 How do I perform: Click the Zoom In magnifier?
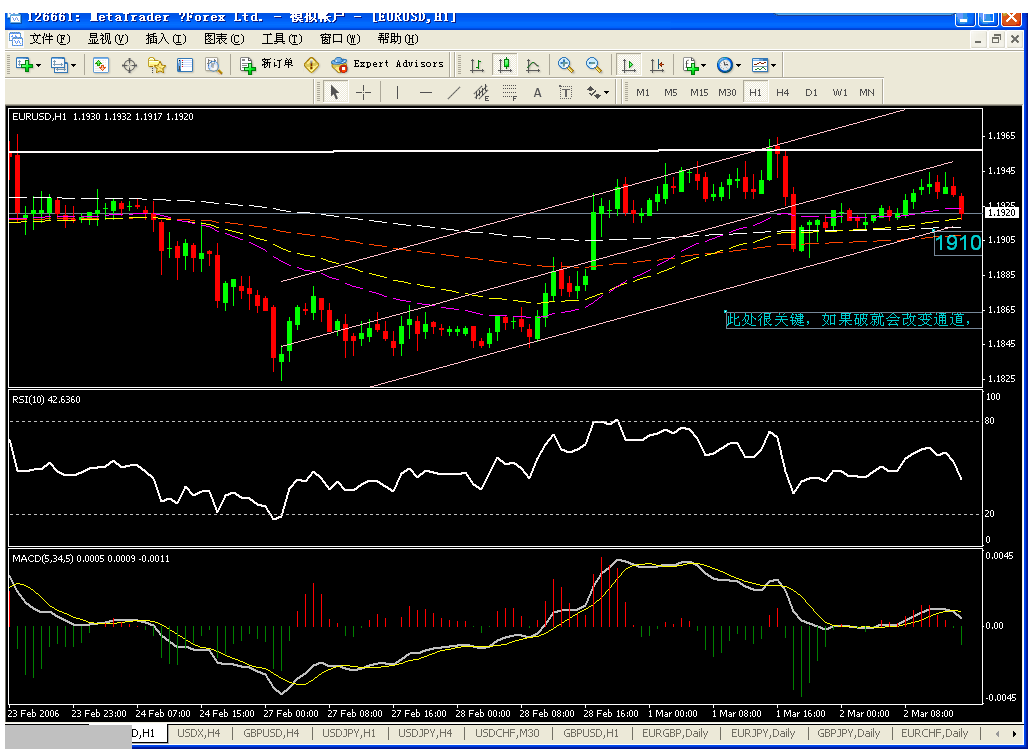point(566,65)
